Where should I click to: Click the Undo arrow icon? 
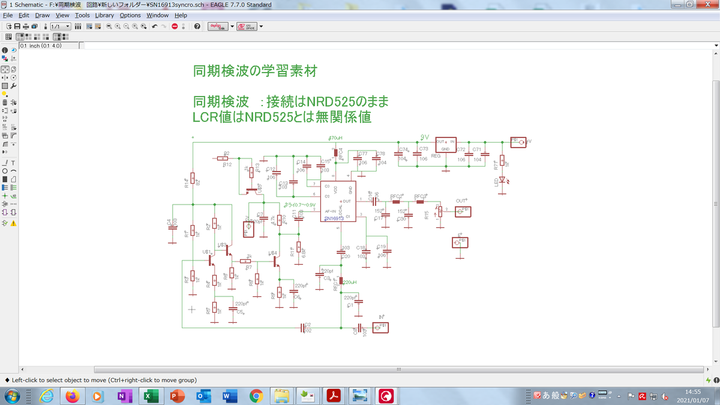[x=154, y=27]
